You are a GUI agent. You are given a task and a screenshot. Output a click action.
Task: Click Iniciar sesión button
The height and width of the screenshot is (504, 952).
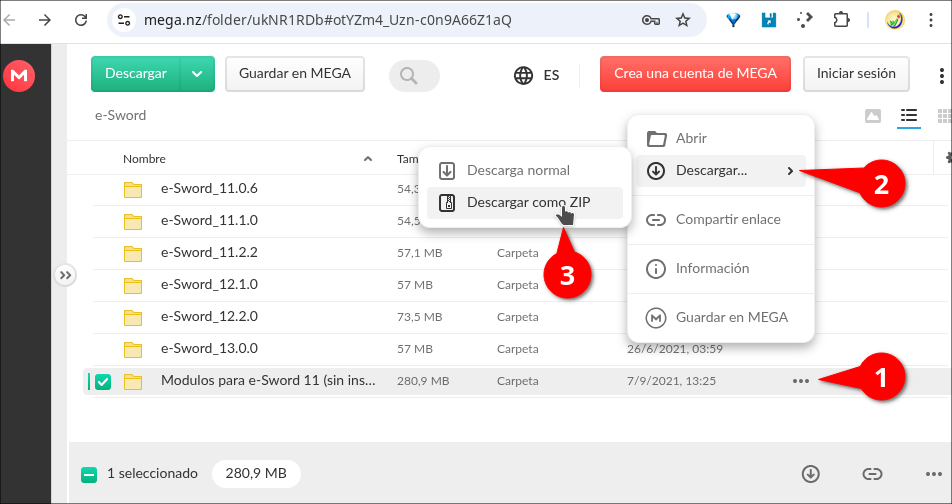click(856, 74)
